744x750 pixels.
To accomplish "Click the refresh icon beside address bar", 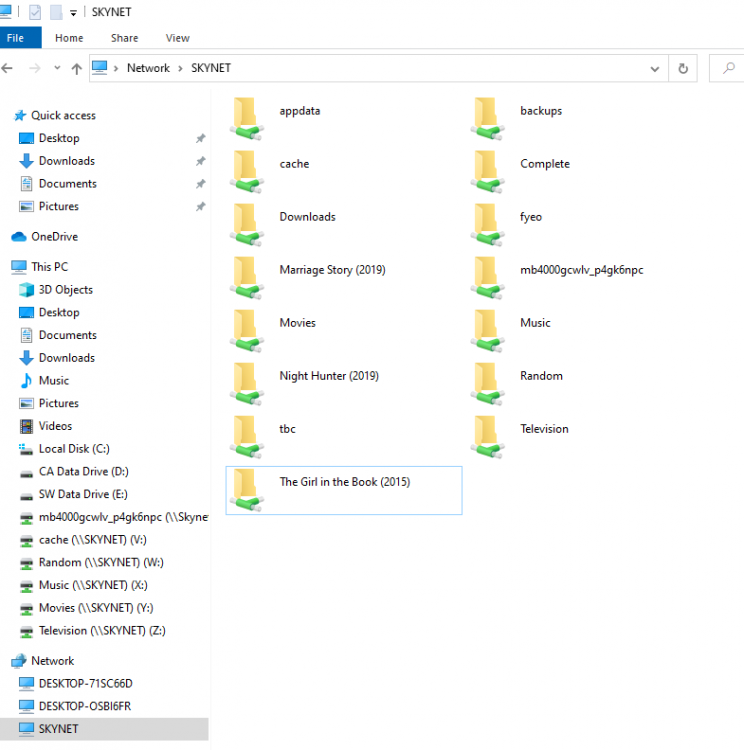I will [x=683, y=68].
